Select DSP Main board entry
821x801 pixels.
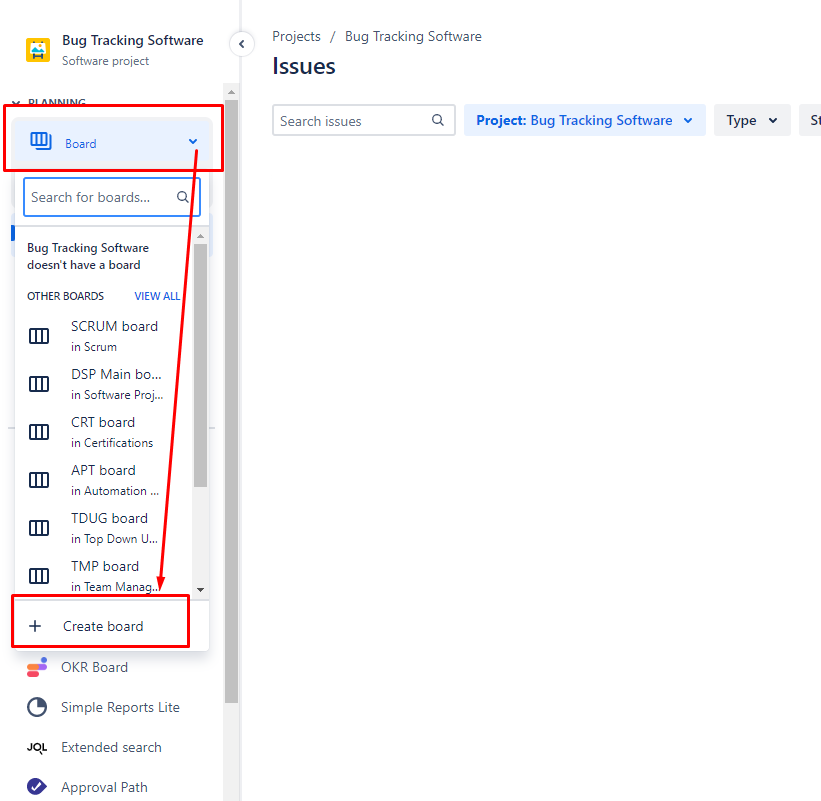pos(104,384)
